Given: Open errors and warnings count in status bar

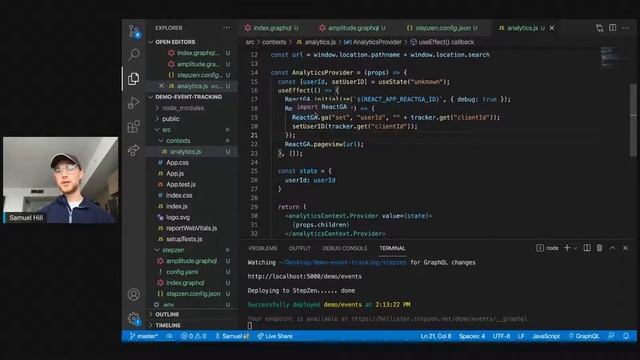Looking at the screenshot, I should pyautogui.click(x=194, y=336).
